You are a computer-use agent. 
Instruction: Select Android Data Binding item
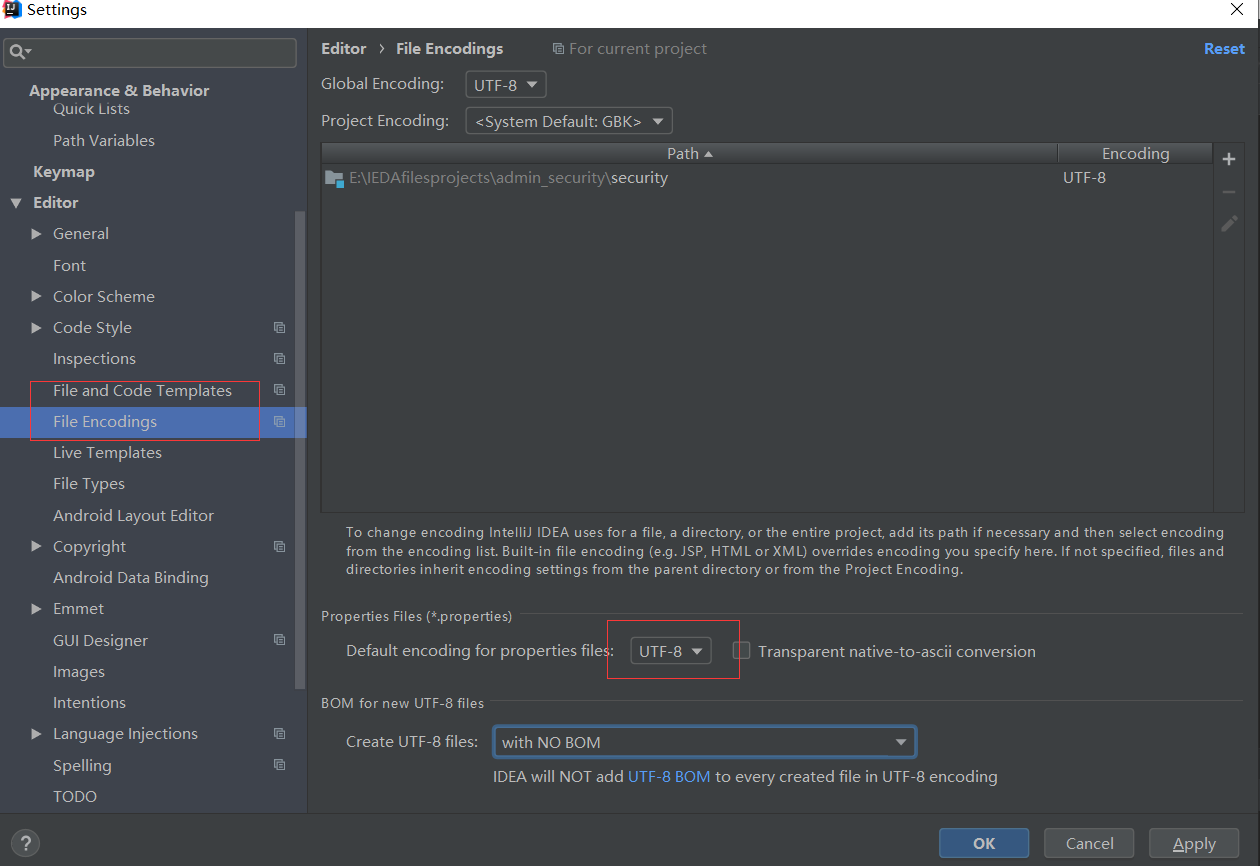point(131,578)
